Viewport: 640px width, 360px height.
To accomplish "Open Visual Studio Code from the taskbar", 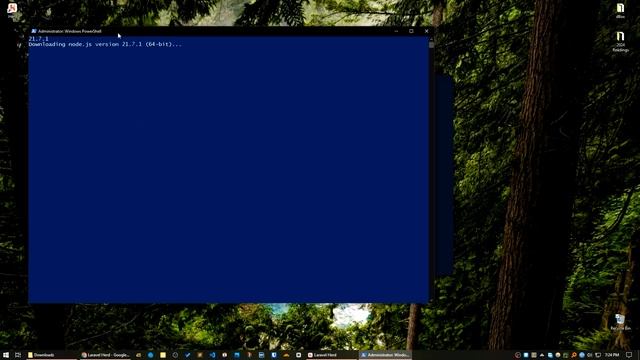I will 212,355.
